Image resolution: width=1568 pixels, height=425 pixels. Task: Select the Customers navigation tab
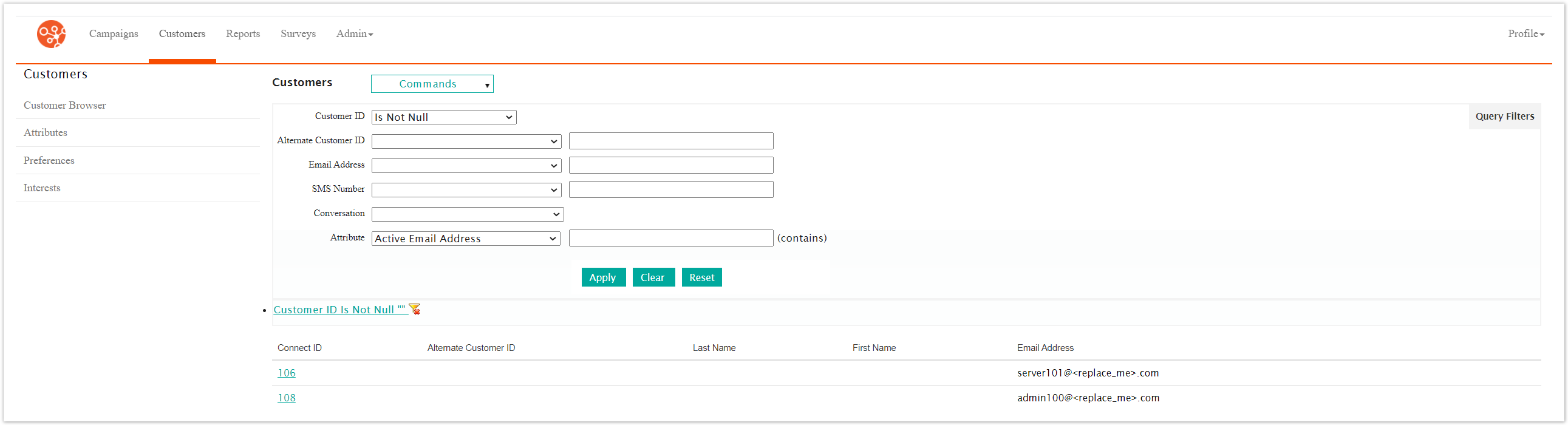[x=182, y=33]
